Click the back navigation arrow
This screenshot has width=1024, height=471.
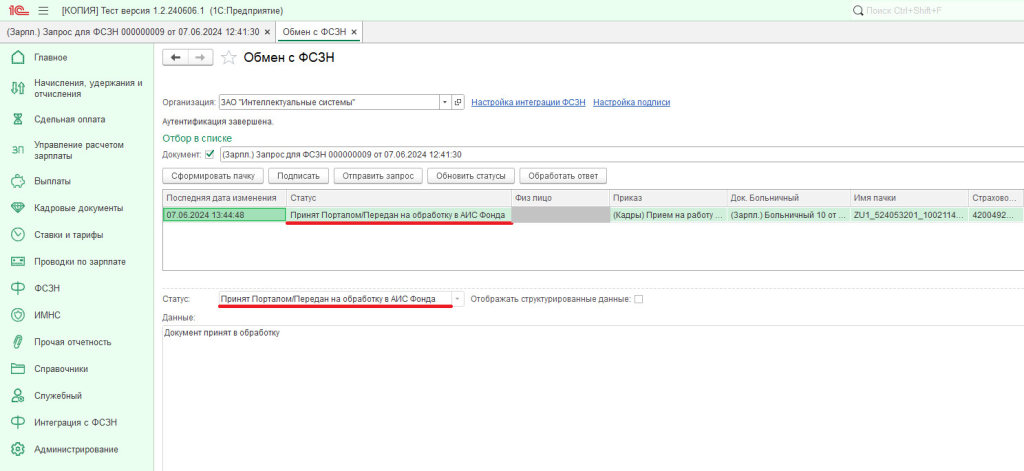tap(177, 58)
